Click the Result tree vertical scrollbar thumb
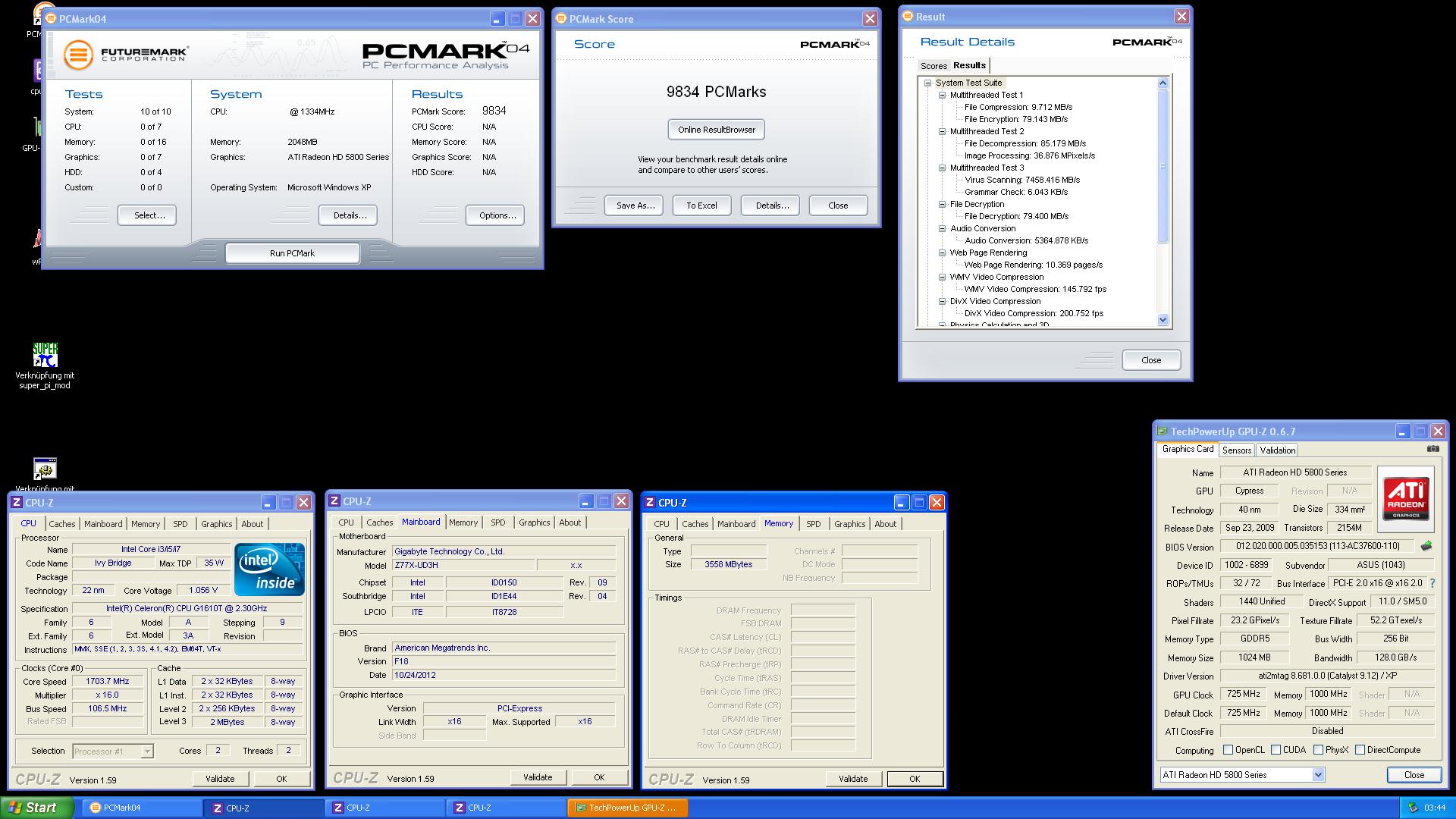Image resolution: width=1456 pixels, height=819 pixels. pyautogui.click(x=1163, y=166)
